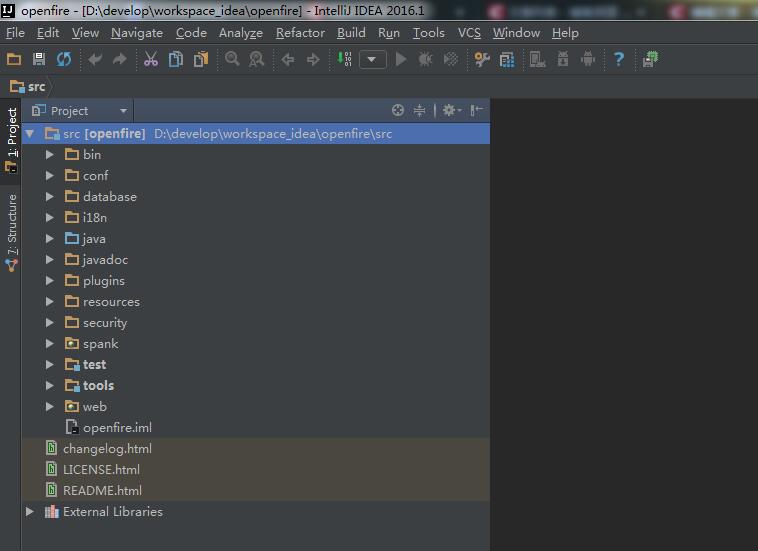Click the Replace search icon
This screenshot has width=758, height=551.
tap(257, 59)
